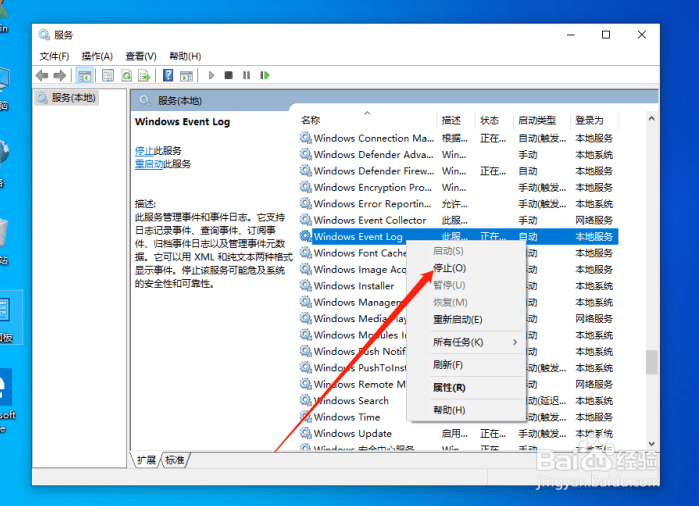Expand 所有任务(K) submenu
The height and width of the screenshot is (506, 699).
(x=467, y=342)
